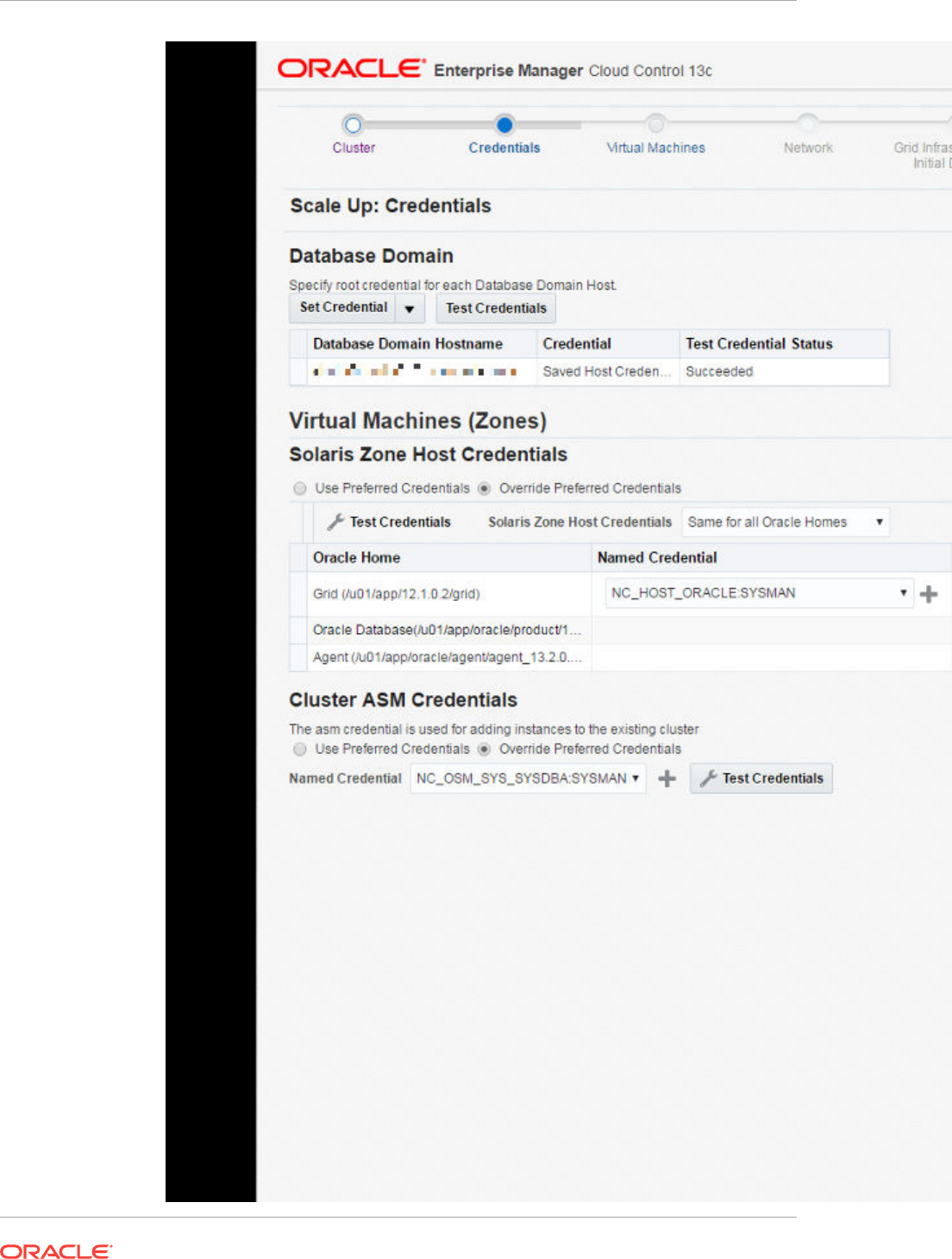Open the Cluster wizard step
The image size is (952, 1259).
(354, 147)
